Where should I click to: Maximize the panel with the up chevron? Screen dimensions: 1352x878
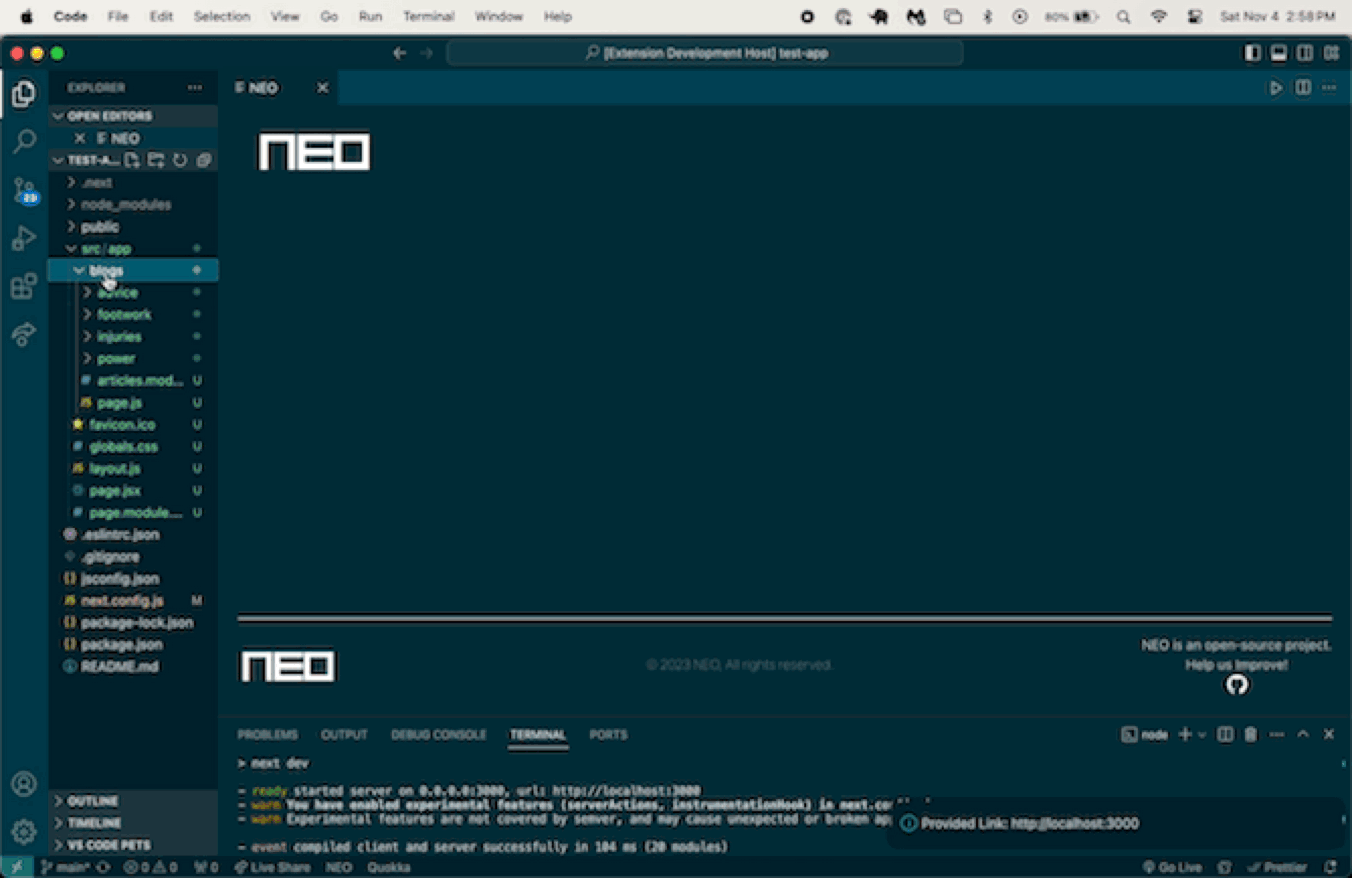1303,735
